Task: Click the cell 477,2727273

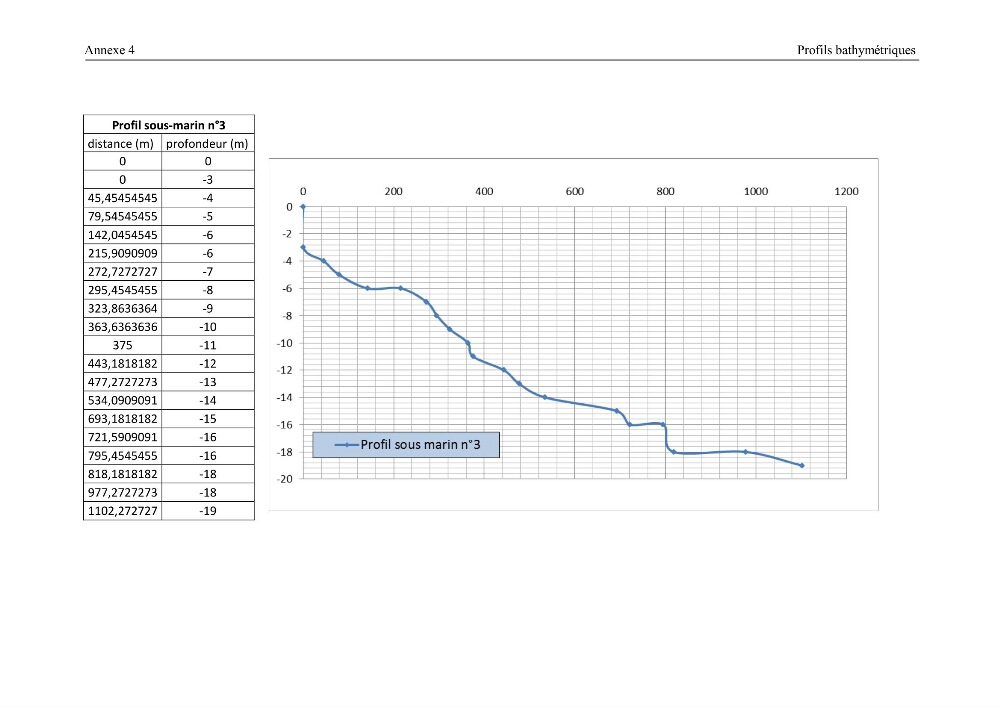Action: point(122,383)
